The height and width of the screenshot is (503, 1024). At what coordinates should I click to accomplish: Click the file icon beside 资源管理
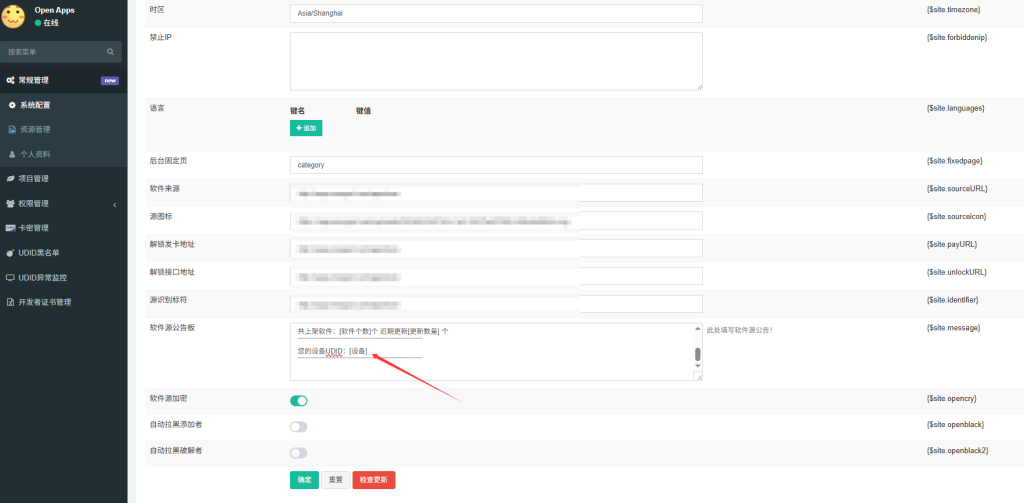tap(12, 129)
